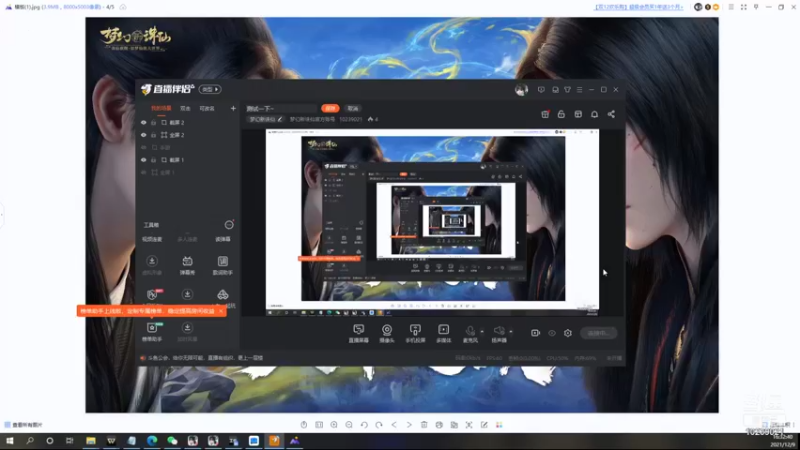Edit the stream title 测试一下~ field

coord(281,108)
